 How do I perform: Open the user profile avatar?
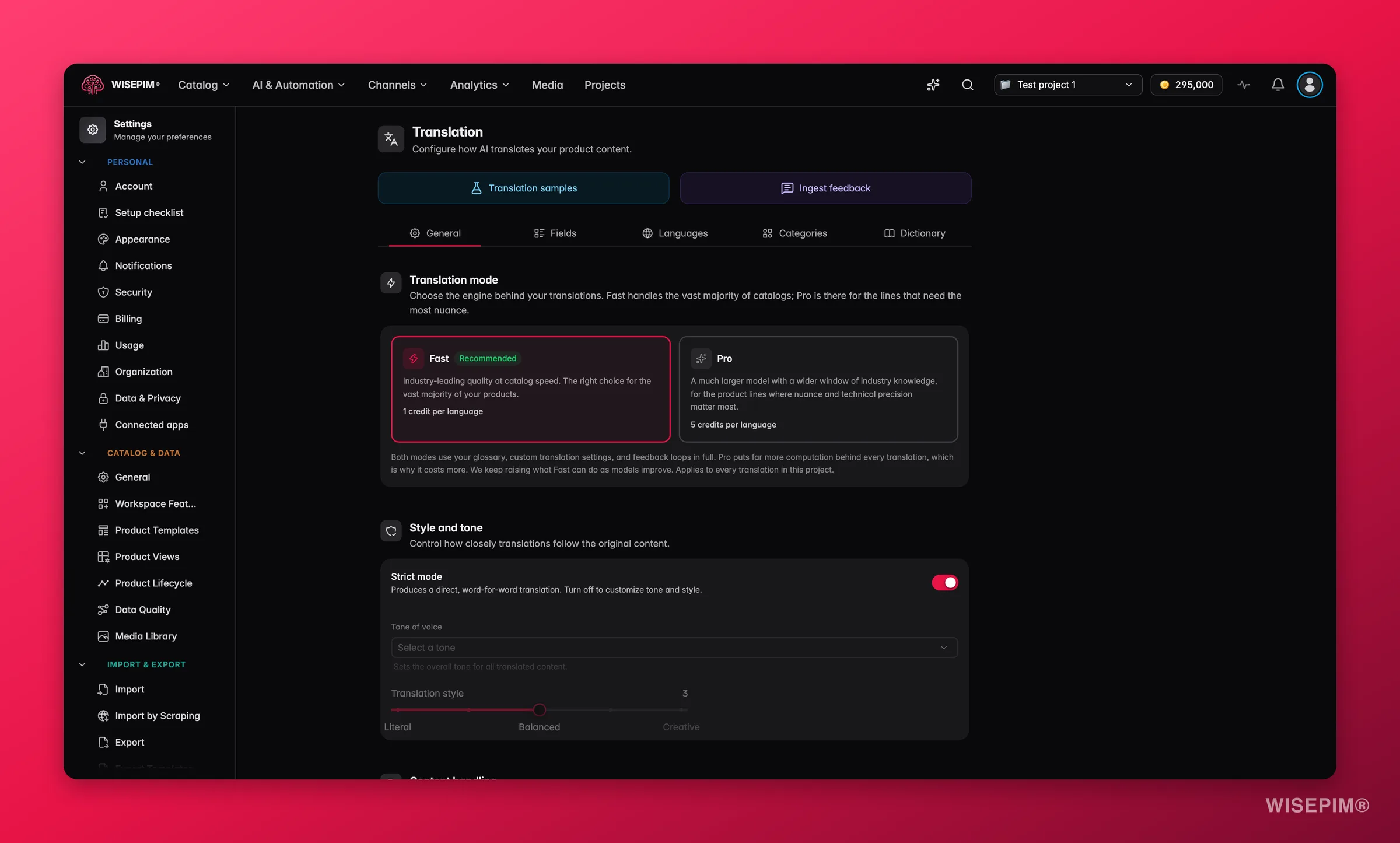1309,85
